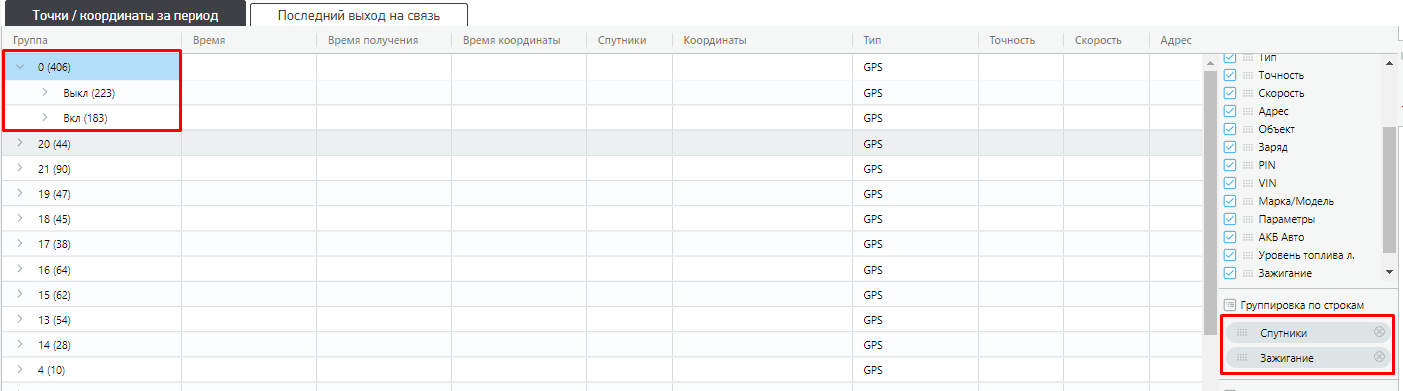Viewport: 1403px width, 391px height.
Task: Toggle the Марка/Модель column checkbox
Action: tap(1230, 201)
